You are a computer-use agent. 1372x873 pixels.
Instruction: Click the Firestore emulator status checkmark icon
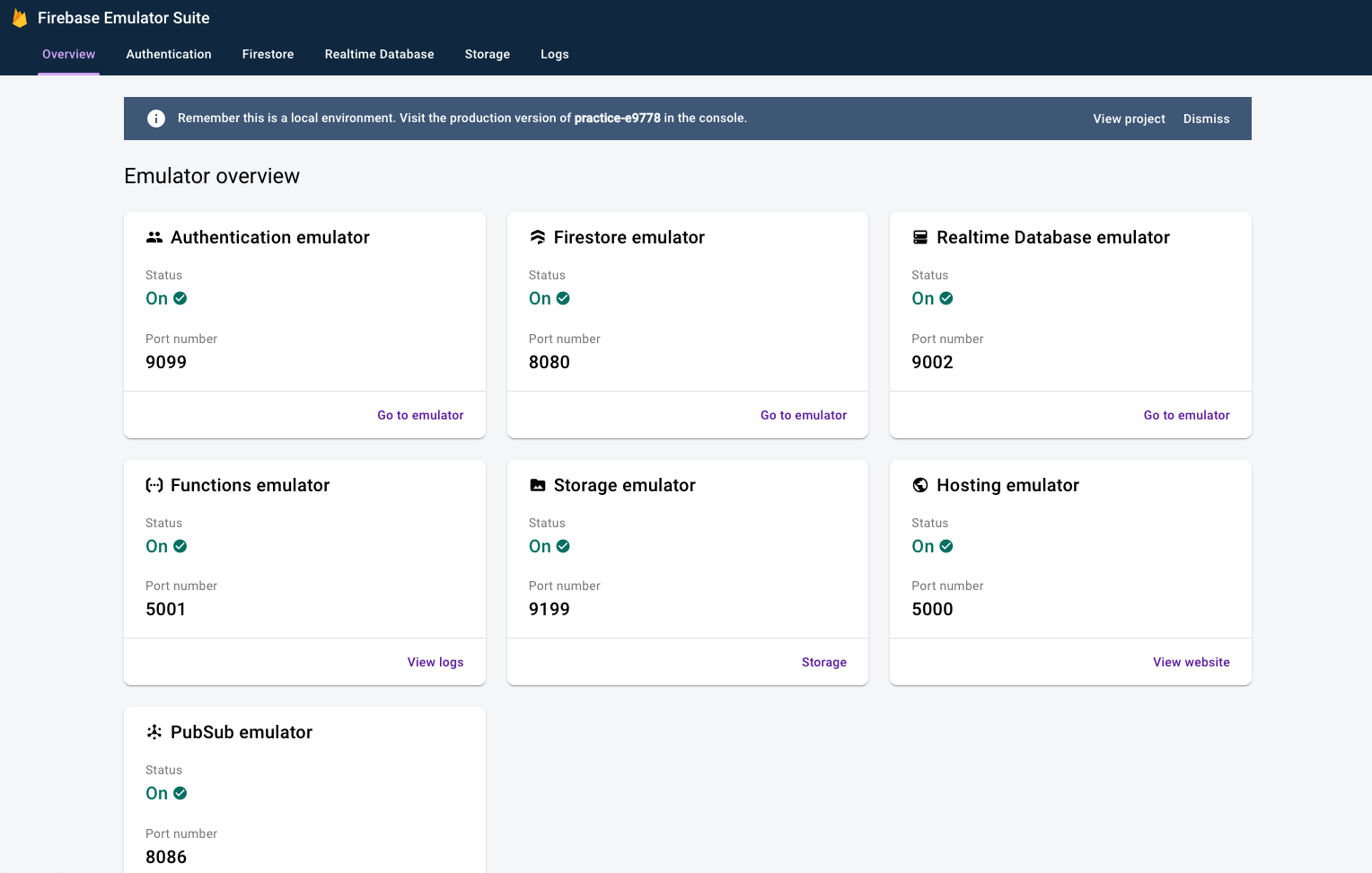(x=563, y=298)
